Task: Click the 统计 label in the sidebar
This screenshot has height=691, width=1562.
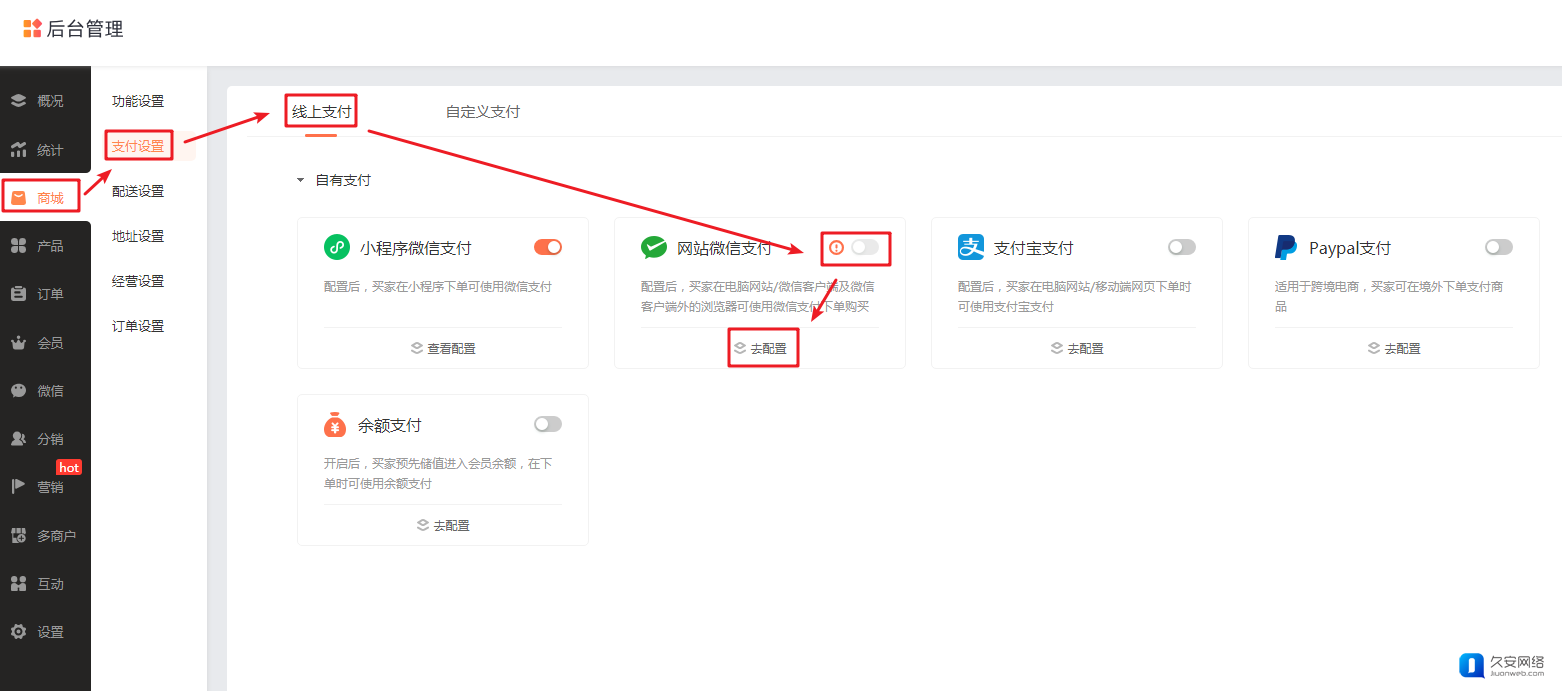Action: pyautogui.click(x=50, y=150)
